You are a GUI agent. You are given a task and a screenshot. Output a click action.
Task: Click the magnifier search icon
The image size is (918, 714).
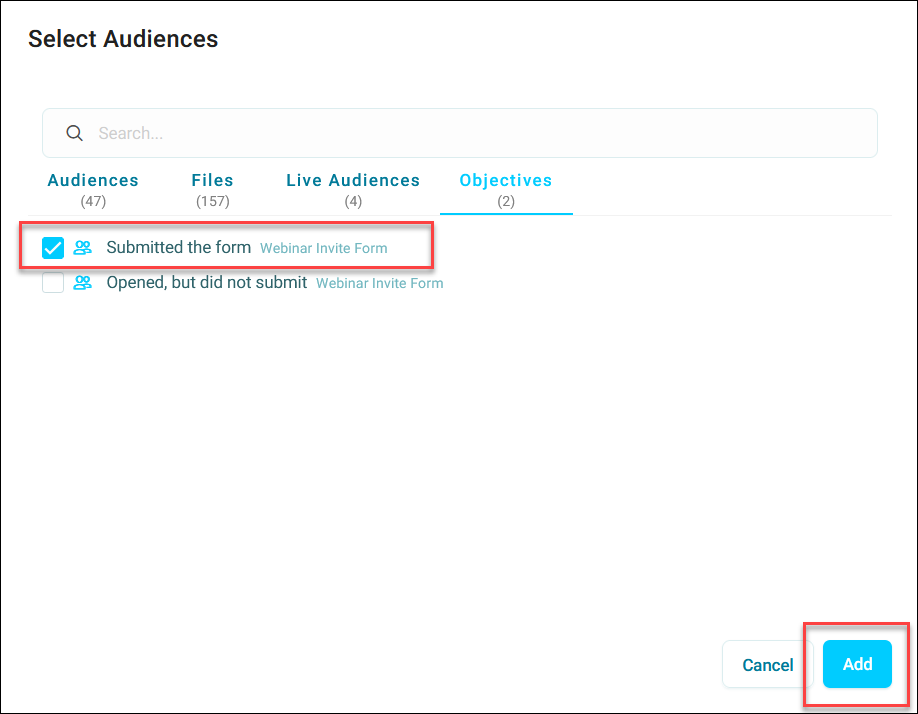point(74,133)
